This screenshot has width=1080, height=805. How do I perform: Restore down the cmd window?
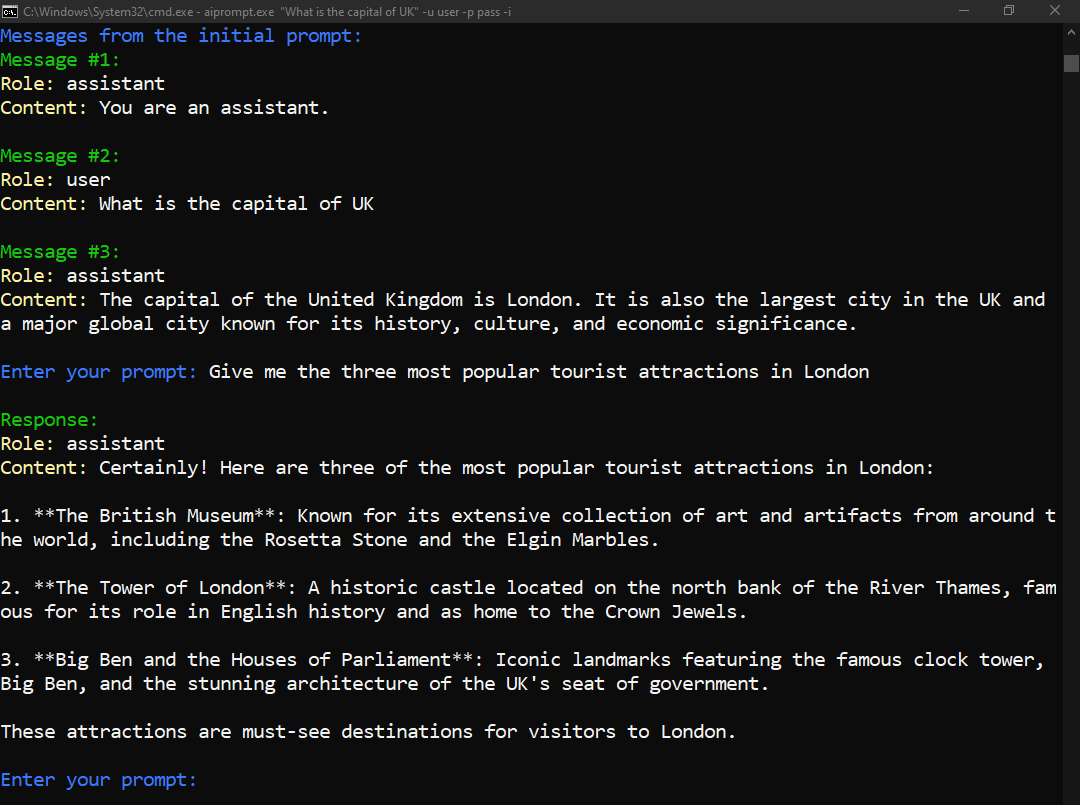coord(1009,11)
